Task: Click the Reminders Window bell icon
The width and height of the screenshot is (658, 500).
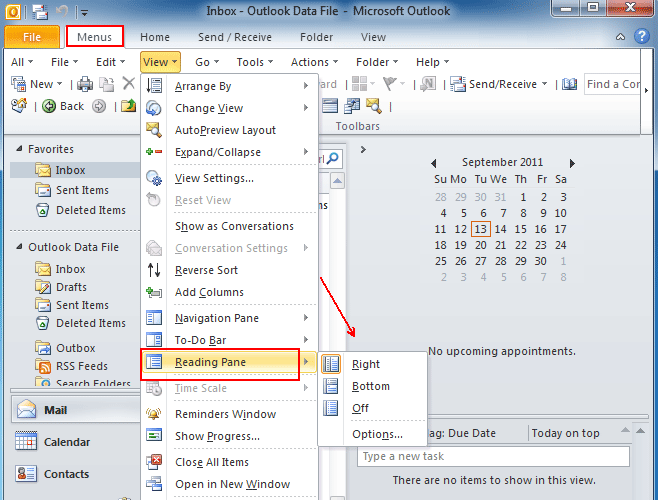Action: pos(154,414)
